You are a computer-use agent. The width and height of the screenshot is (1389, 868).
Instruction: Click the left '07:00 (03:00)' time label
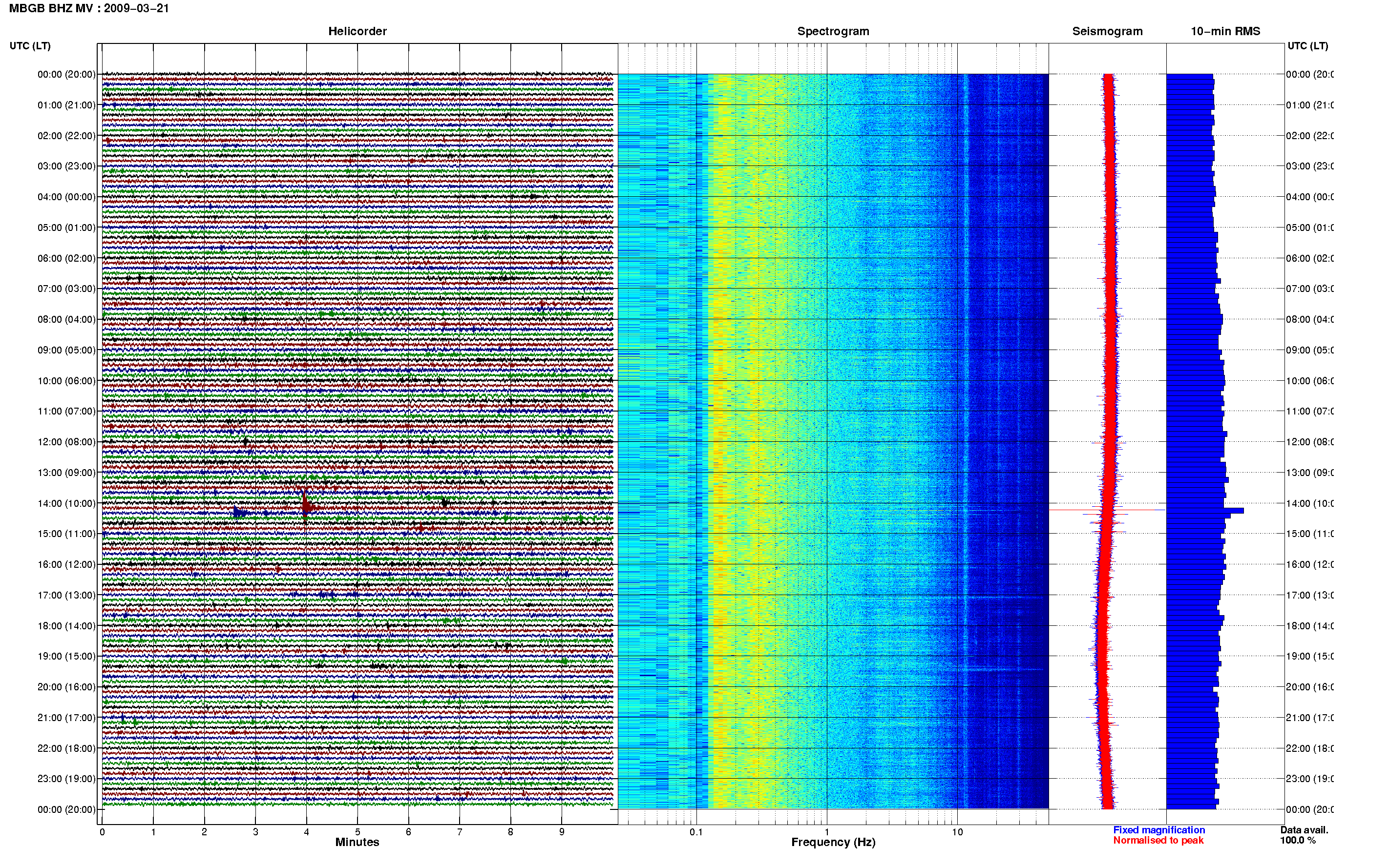click(66, 288)
